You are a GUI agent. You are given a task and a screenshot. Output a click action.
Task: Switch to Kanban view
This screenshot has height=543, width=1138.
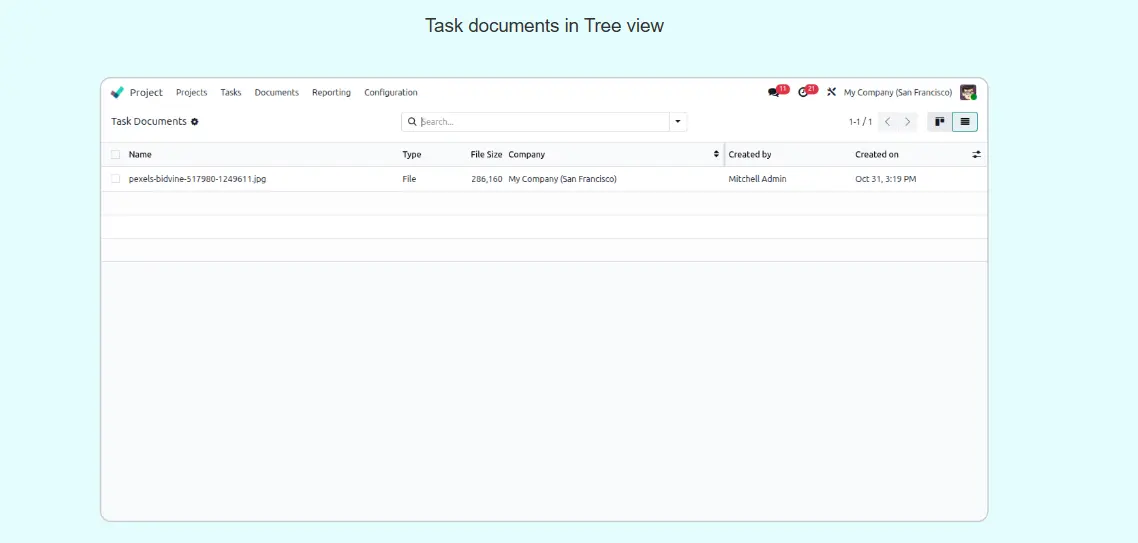[x=939, y=122]
